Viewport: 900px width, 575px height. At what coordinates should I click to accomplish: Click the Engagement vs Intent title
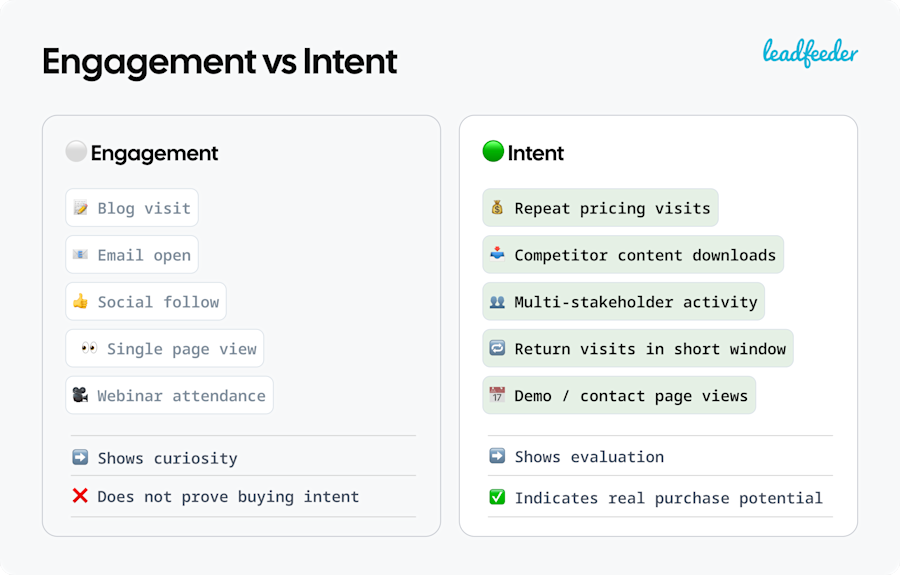click(x=220, y=62)
